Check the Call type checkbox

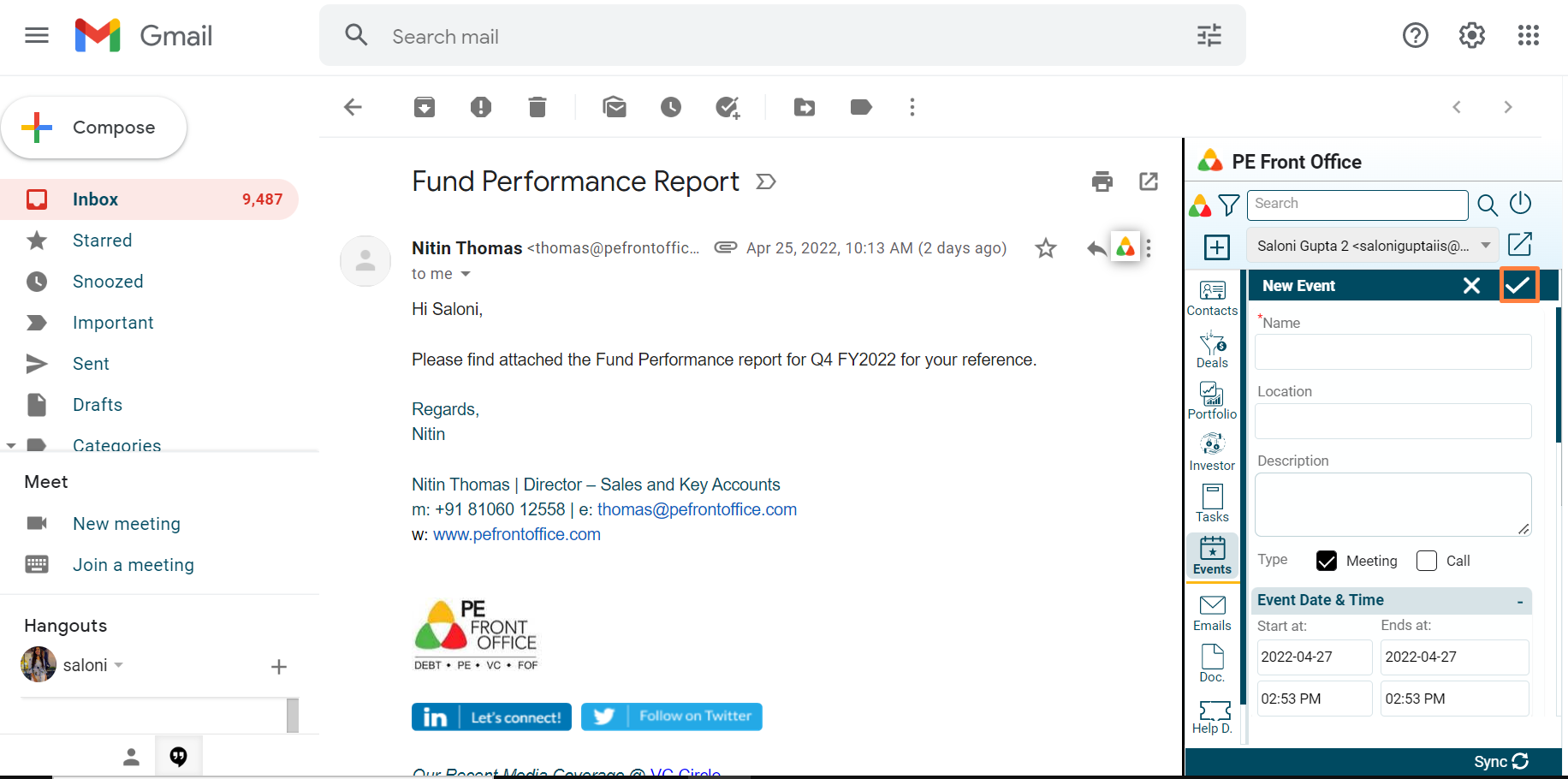click(x=1427, y=561)
